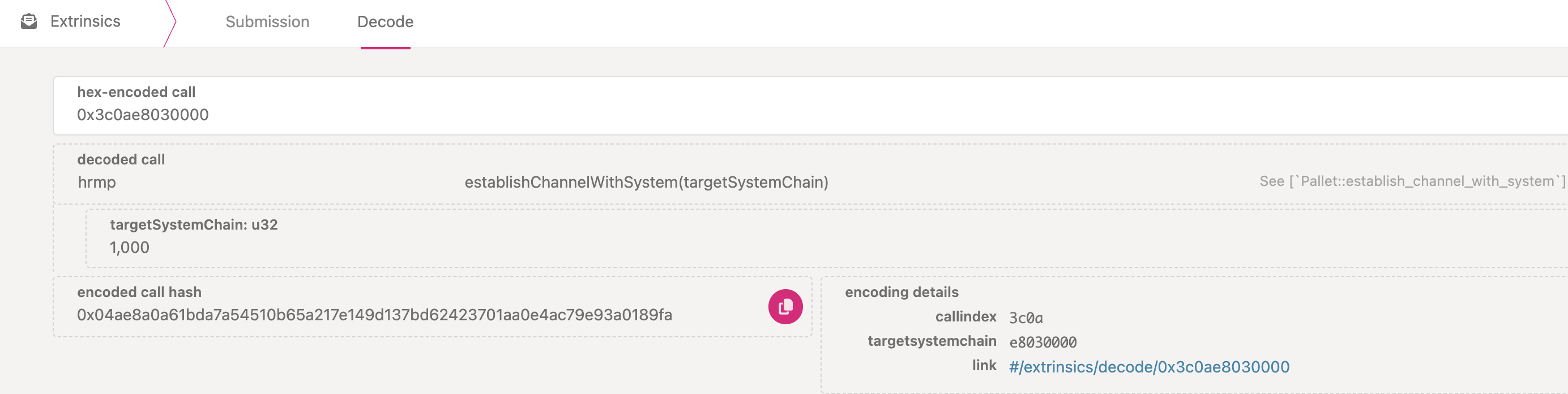Click the encoded call hash value
Image resolution: width=1568 pixels, height=394 pixels.
point(374,315)
